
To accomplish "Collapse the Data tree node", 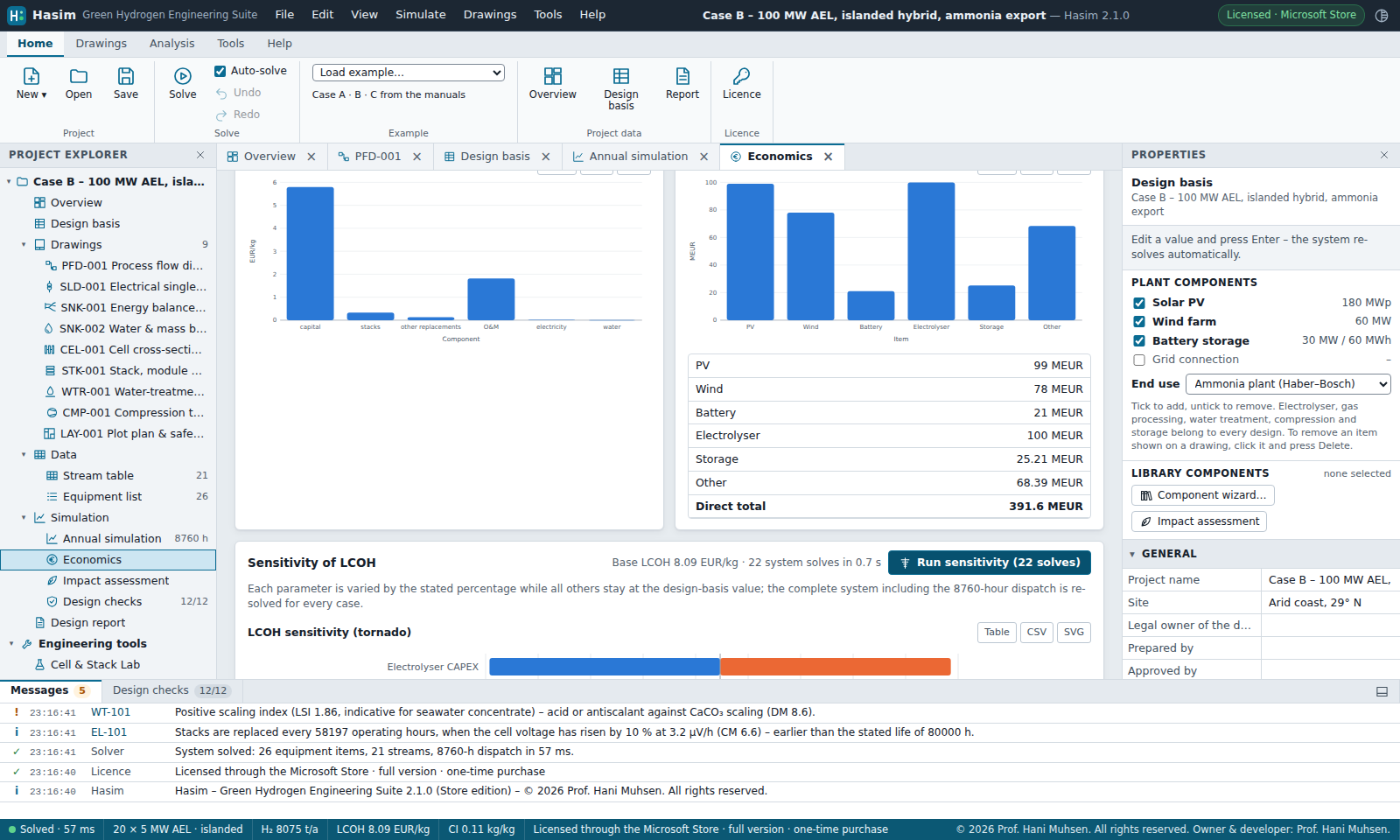I will click(24, 455).
